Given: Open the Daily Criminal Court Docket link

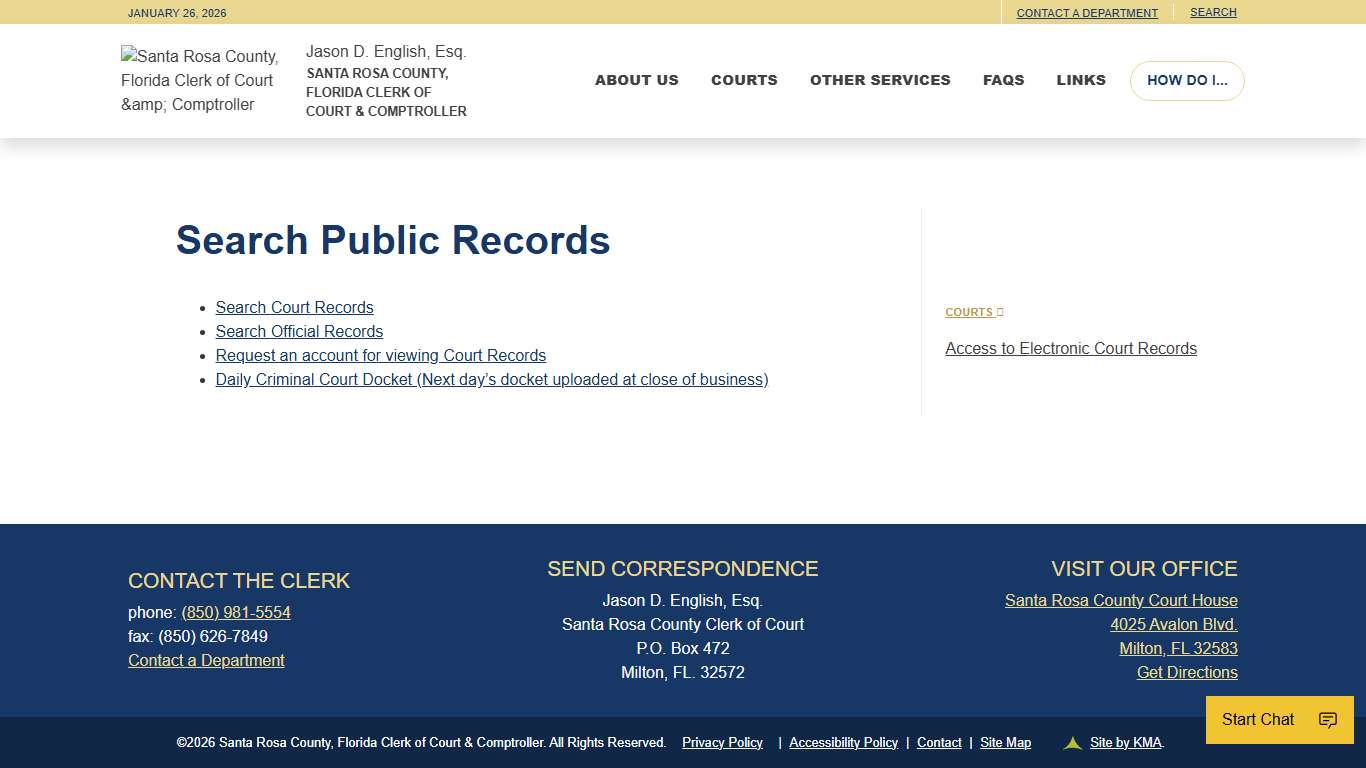Looking at the screenshot, I should click(x=491, y=379).
